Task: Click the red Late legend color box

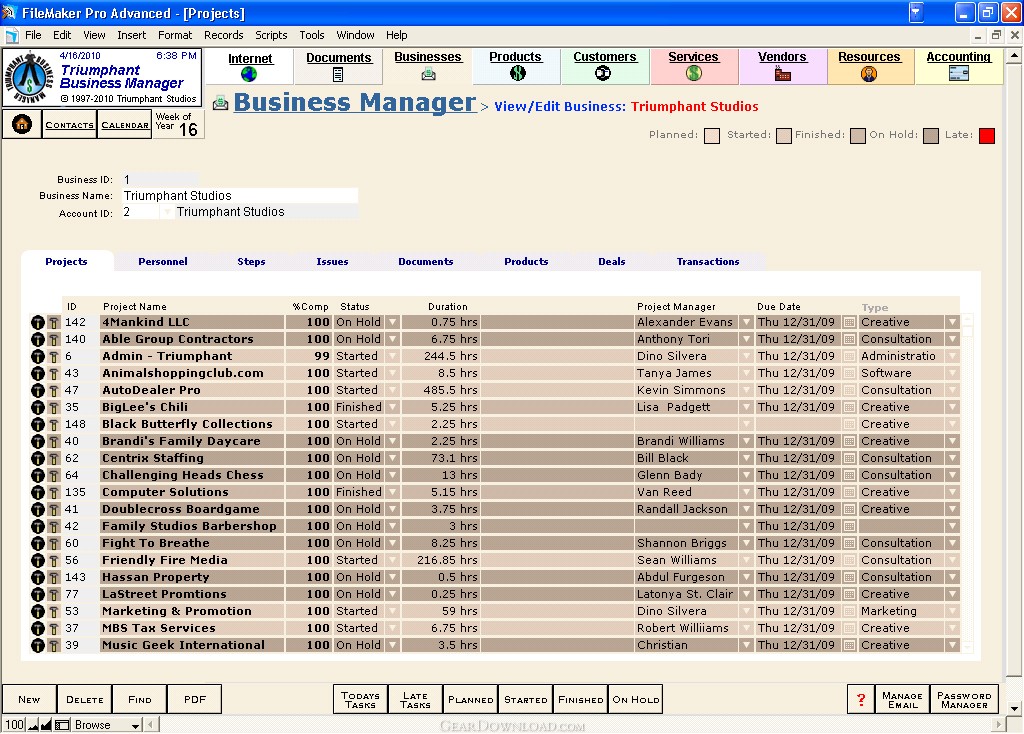Action: click(x=987, y=135)
